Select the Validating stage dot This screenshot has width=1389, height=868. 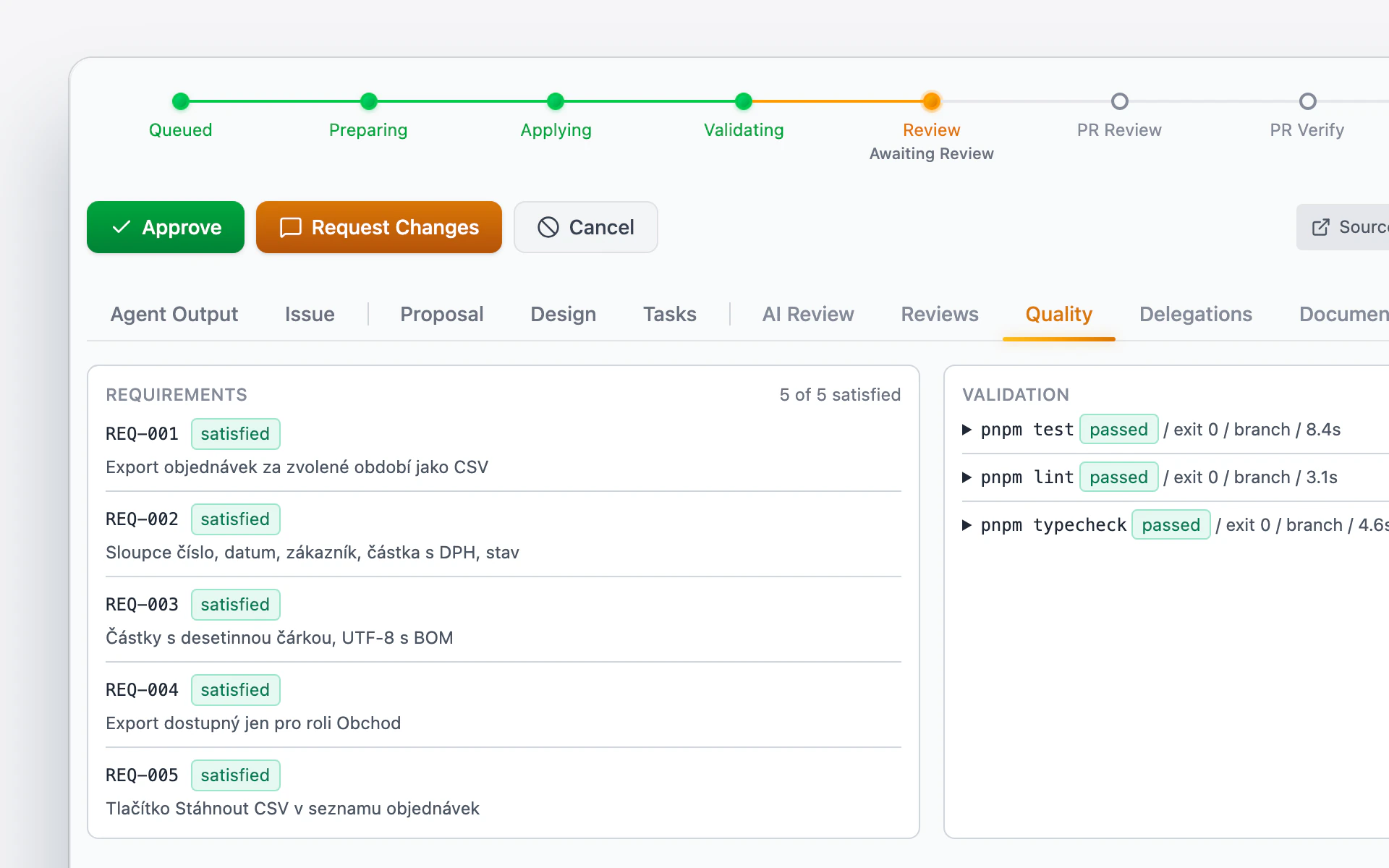[x=744, y=101]
